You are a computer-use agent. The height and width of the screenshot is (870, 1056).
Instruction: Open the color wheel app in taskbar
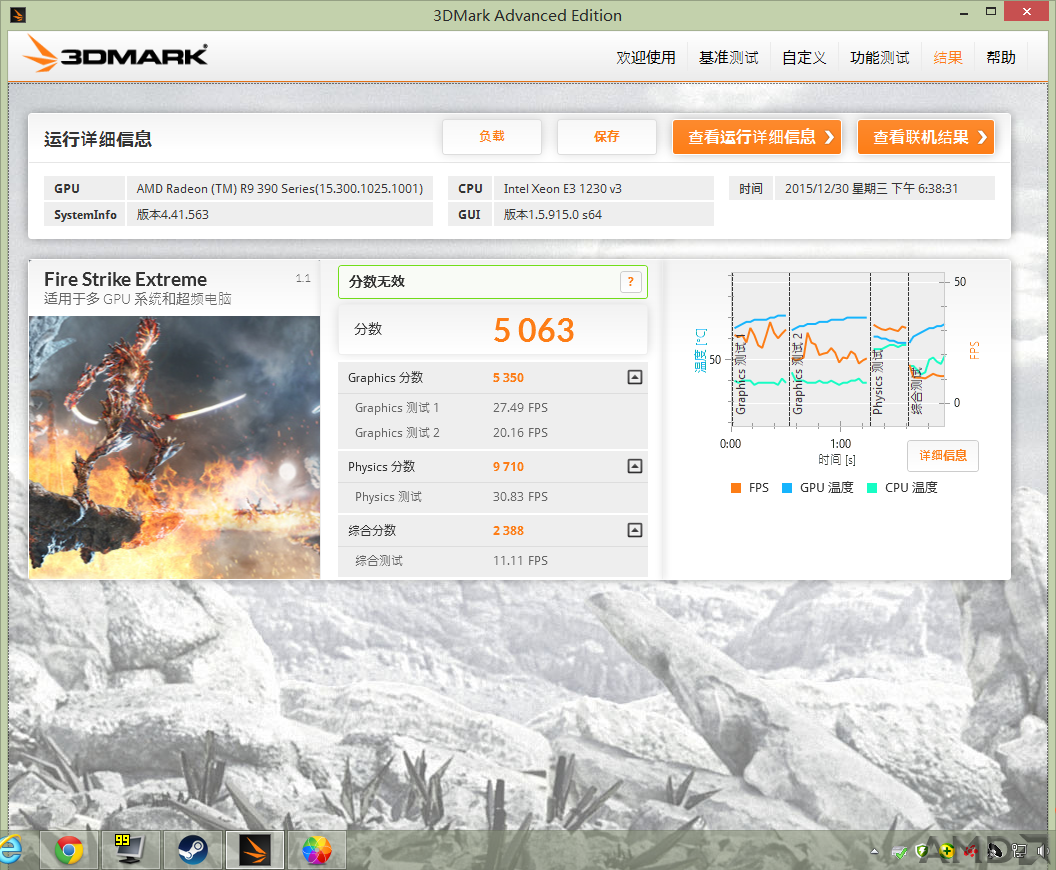click(317, 850)
